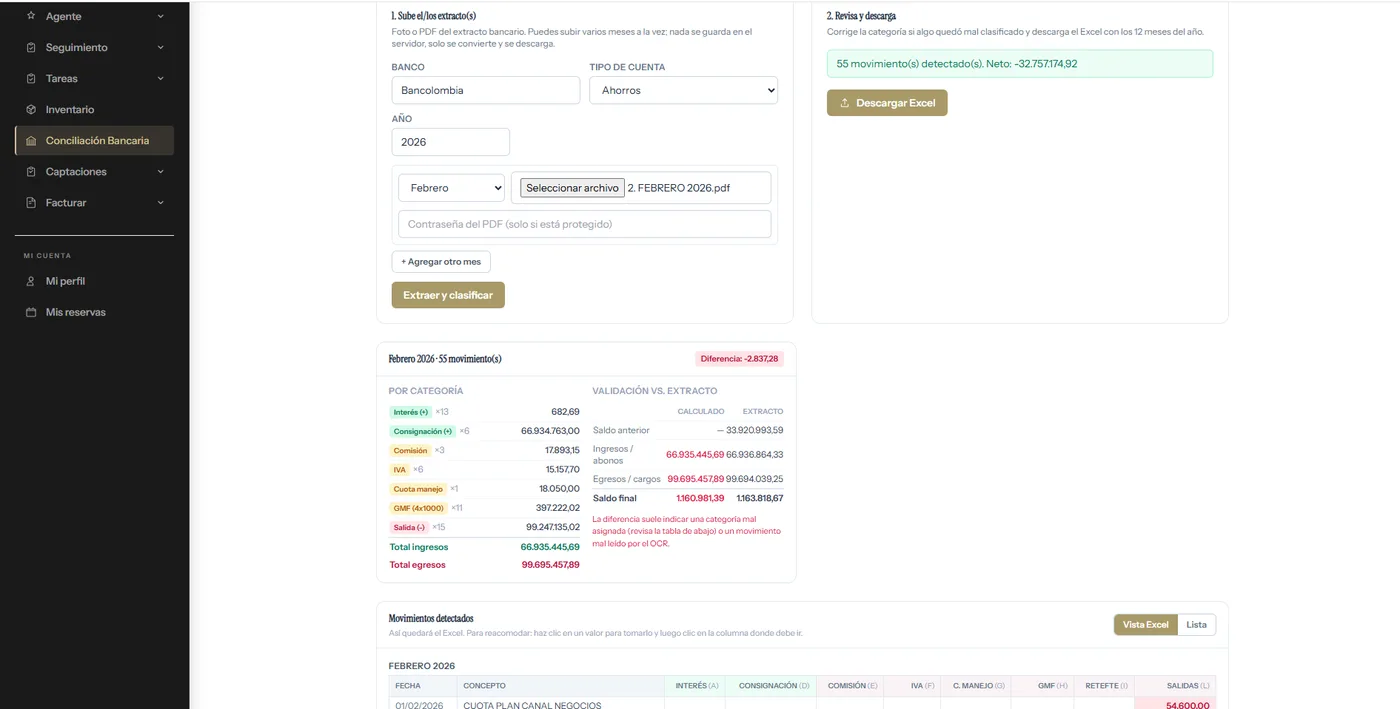The width and height of the screenshot is (1400, 709).
Task: Open Conciliación Bancaria menu item
Action: coord(95,141)
